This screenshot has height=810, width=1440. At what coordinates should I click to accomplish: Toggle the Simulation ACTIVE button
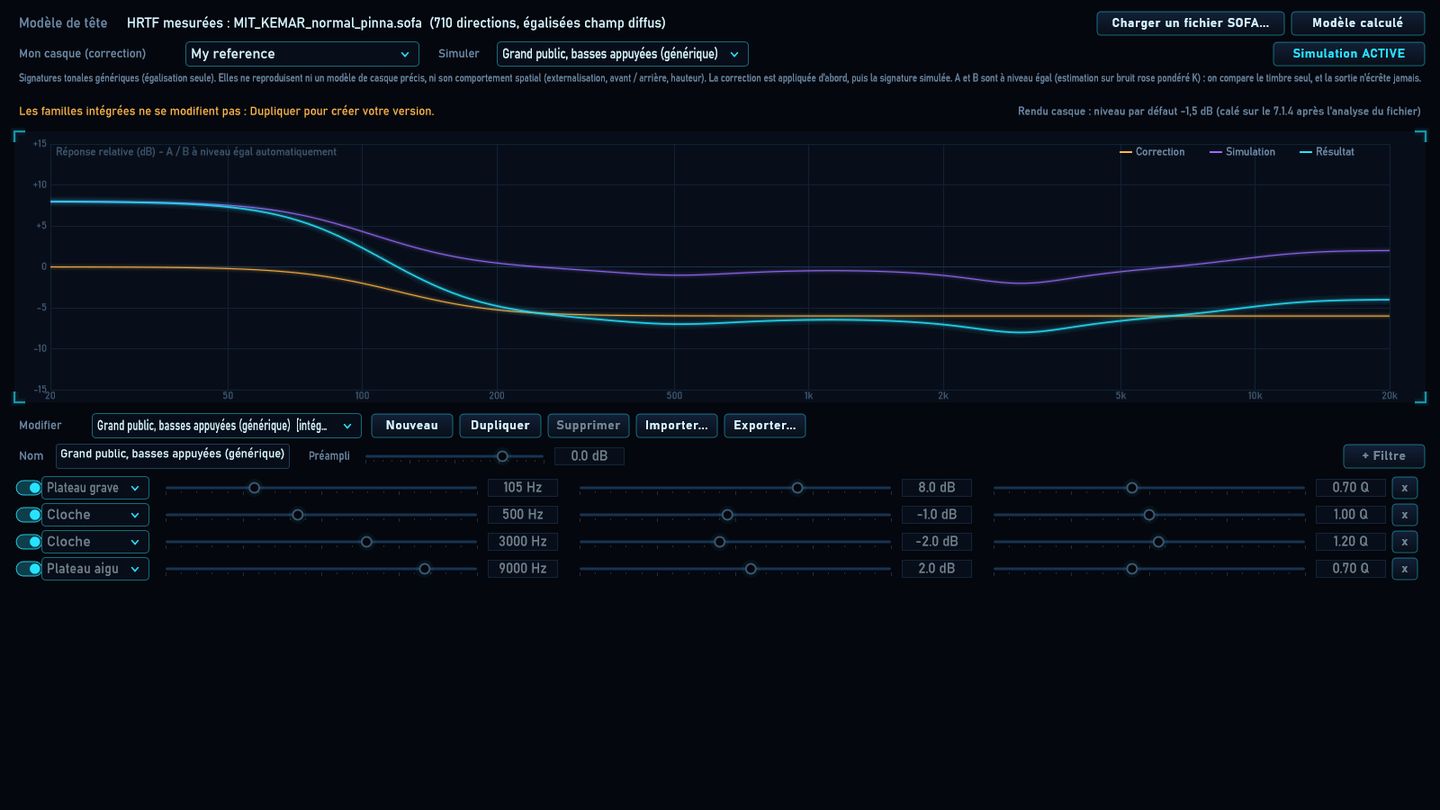click(x=1348, y=54)
